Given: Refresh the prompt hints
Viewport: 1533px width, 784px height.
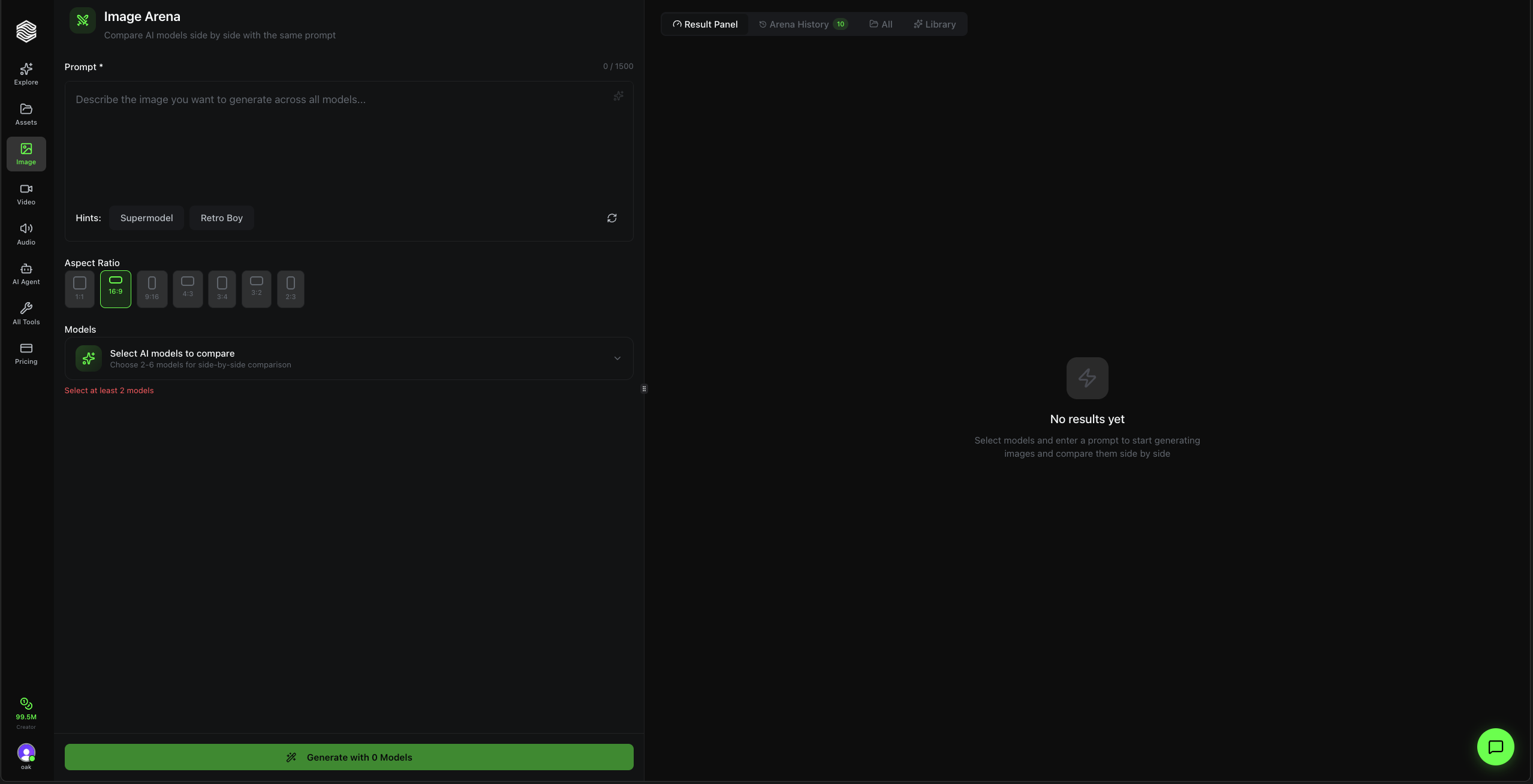Looking at the screenshot, I should pos(611,218).
